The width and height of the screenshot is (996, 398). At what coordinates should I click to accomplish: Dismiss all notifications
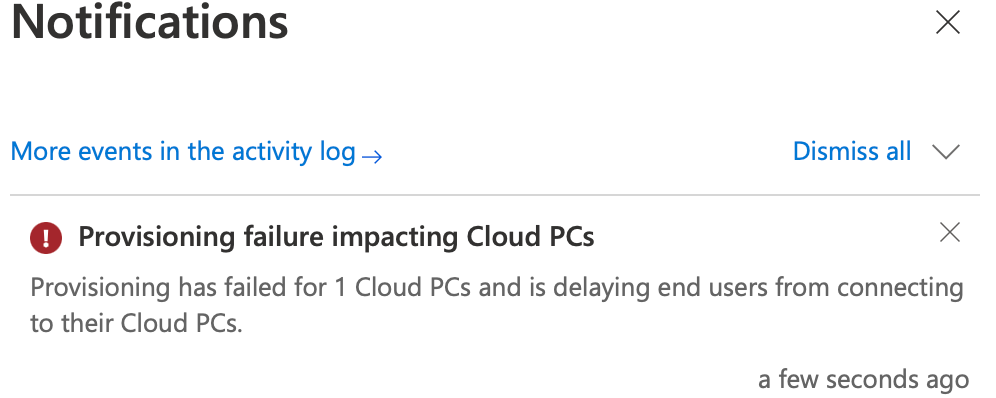click(x=852, y=151)
